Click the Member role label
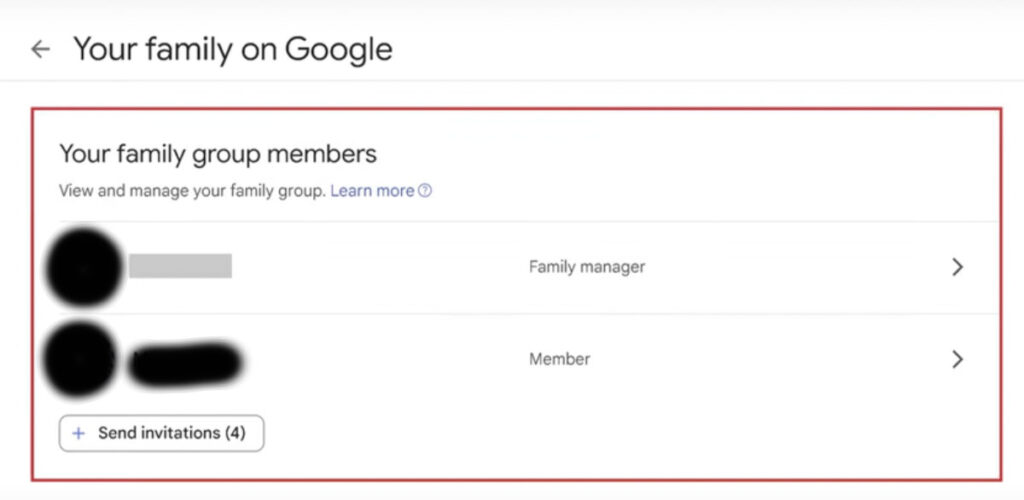The height and width of the screenshot is (500, 1024). (560, 359)
